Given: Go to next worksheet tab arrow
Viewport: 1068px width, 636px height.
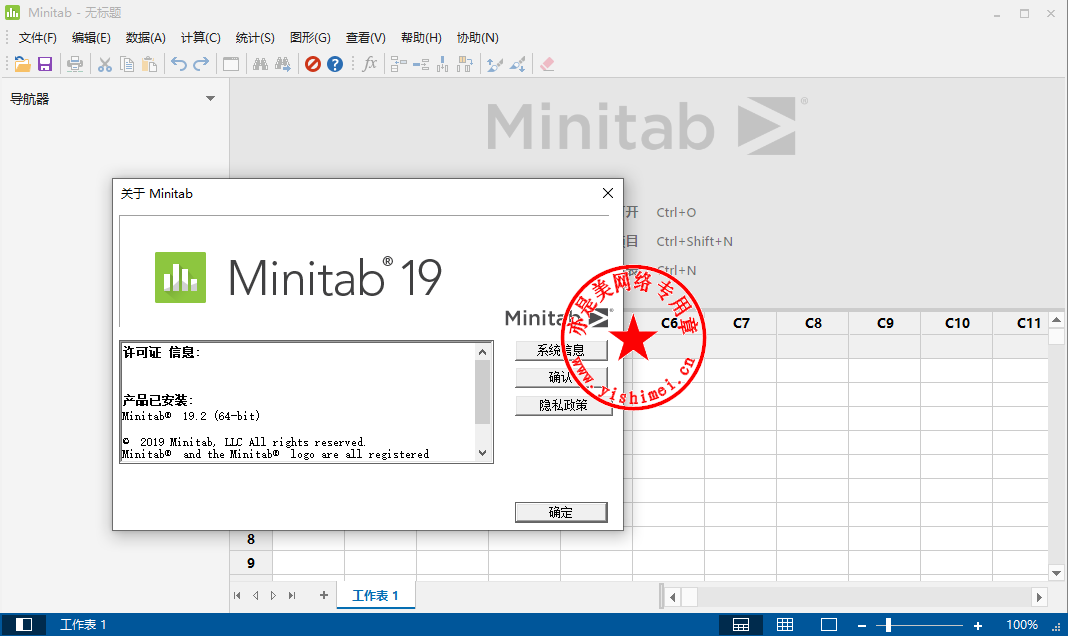Looking at the screenshot, I should (273, 595).
